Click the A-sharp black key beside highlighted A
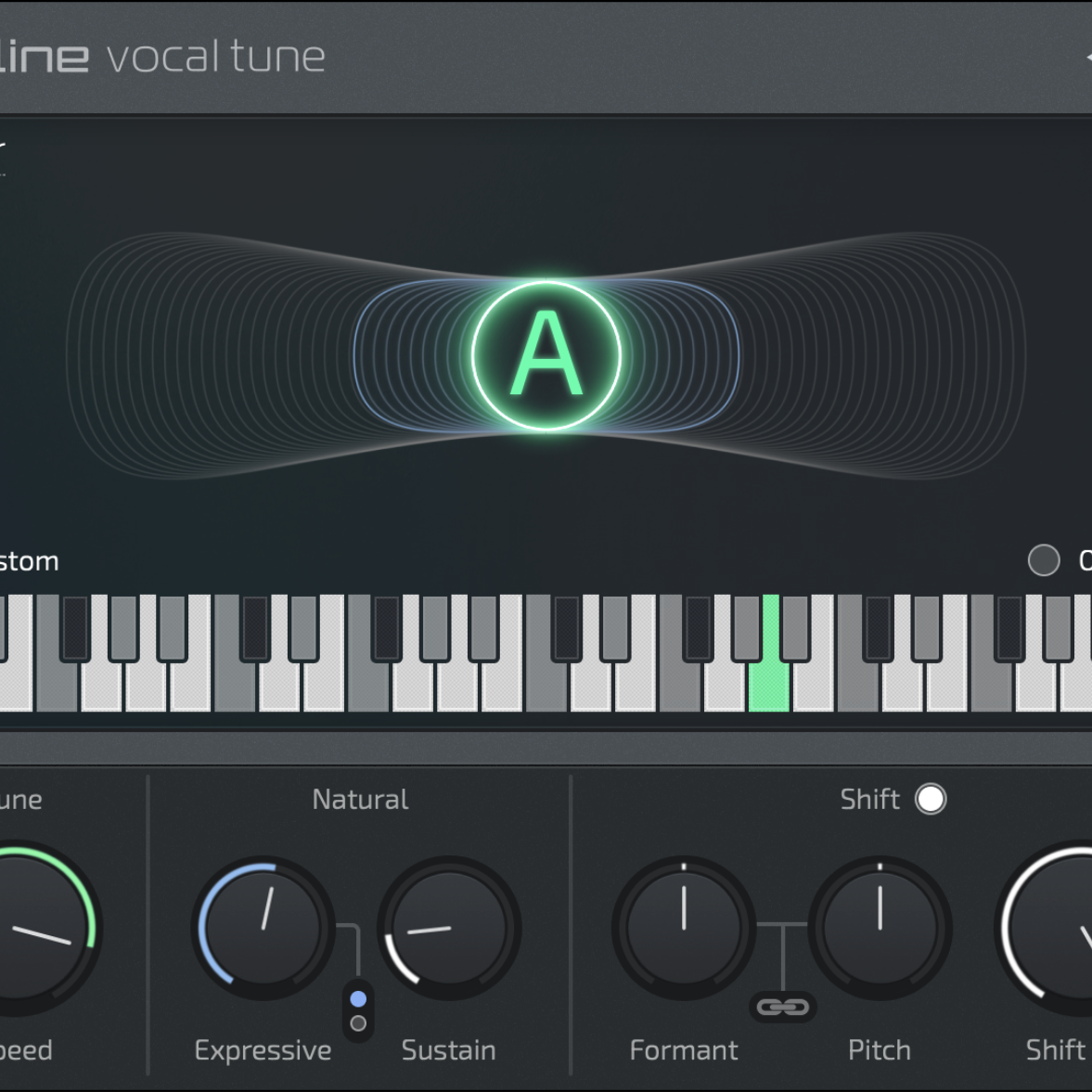This screenshot has height=1092, width=1092. click(794, 627)
